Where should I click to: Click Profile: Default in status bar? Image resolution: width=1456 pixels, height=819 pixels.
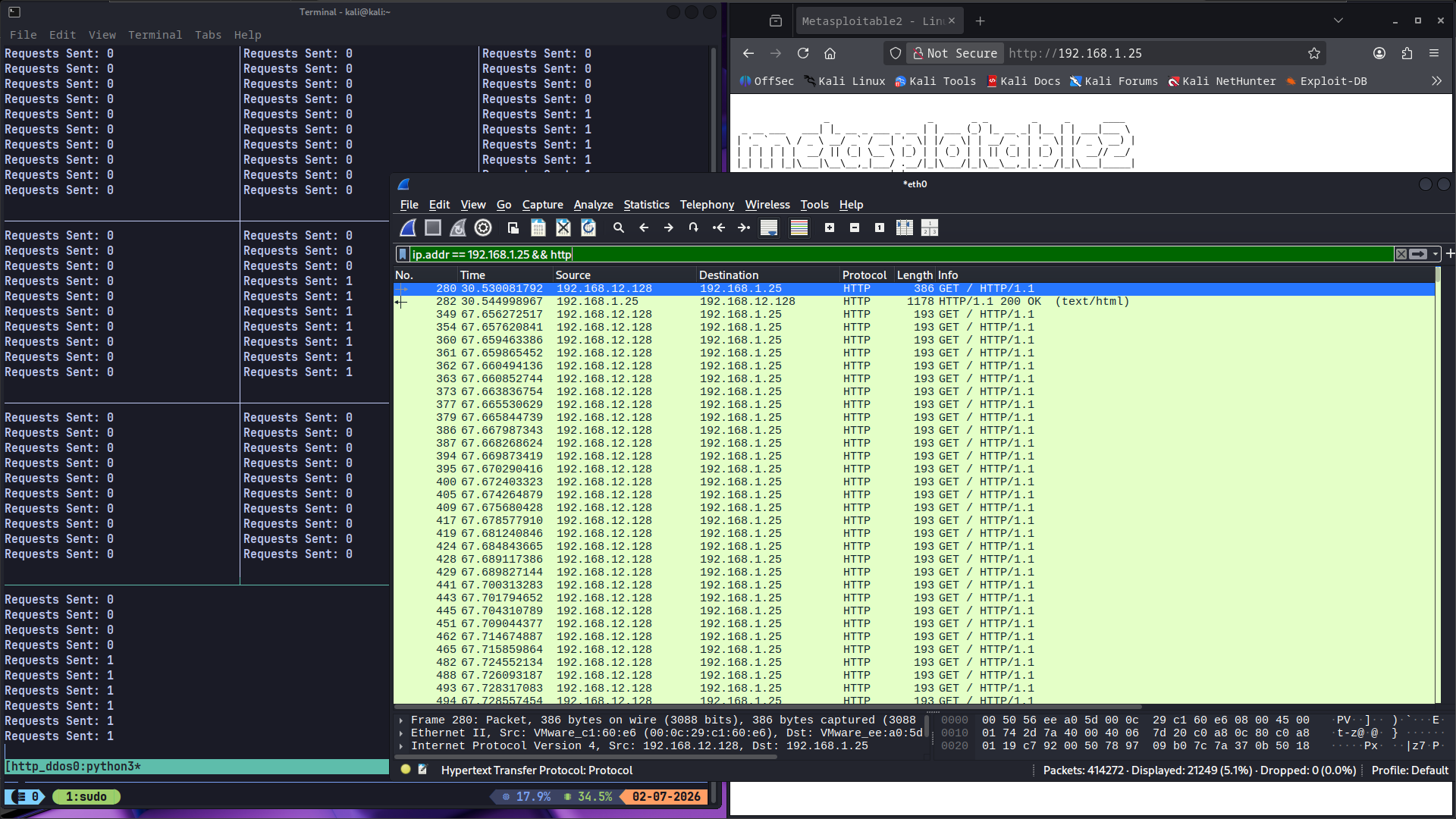(x=1410, y=770)
